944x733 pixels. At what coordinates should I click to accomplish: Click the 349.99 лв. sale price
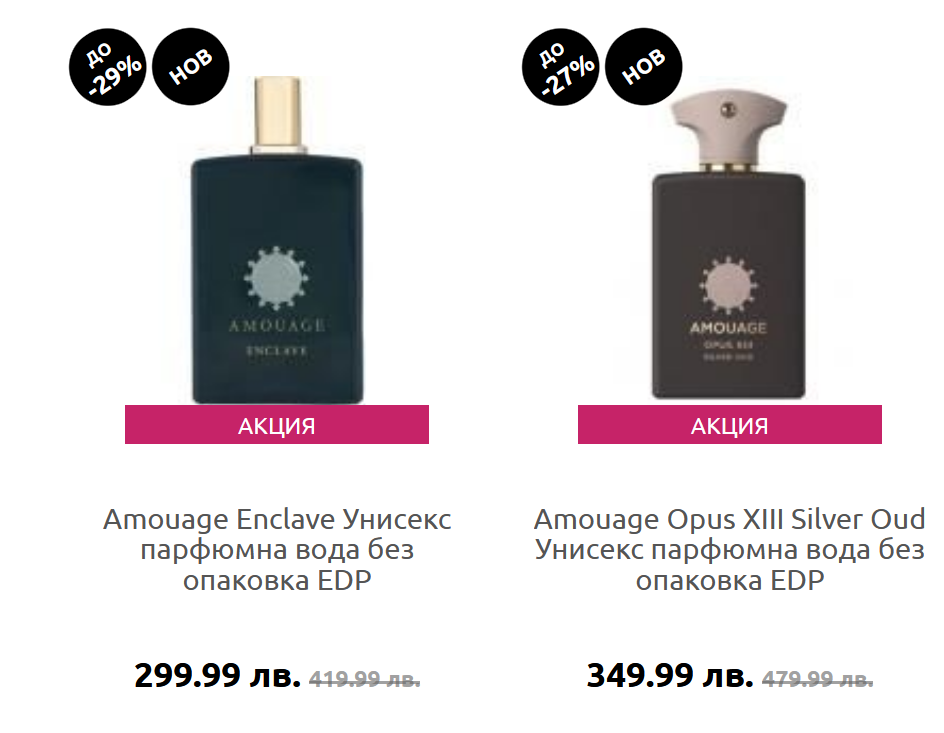click(670, 675)
